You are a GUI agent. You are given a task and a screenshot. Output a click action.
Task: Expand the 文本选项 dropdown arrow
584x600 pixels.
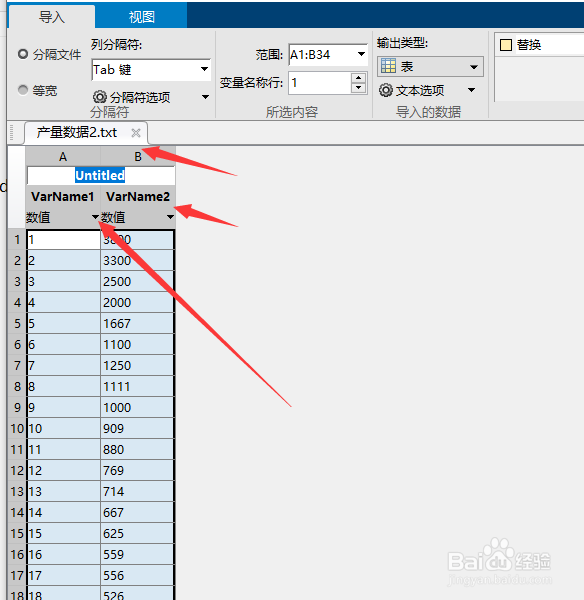click(x=471, y=90)
